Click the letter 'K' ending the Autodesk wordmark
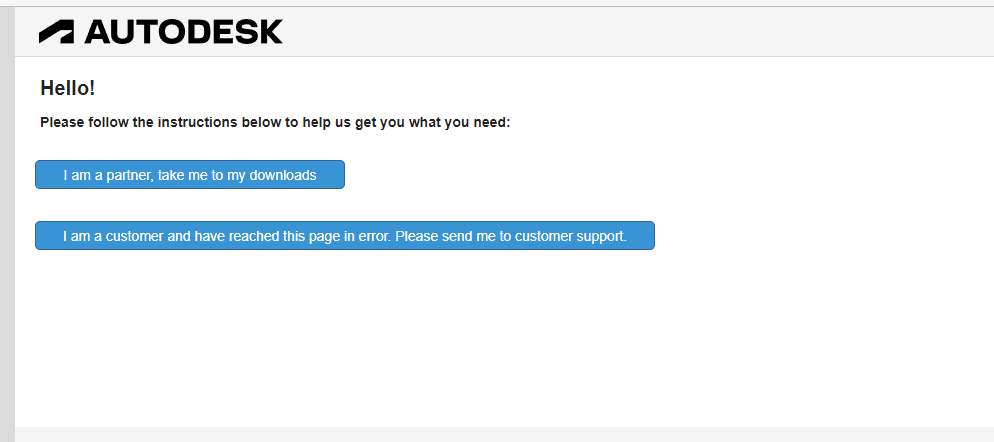The height and width of the screenshot is (442, 994). 271,32
